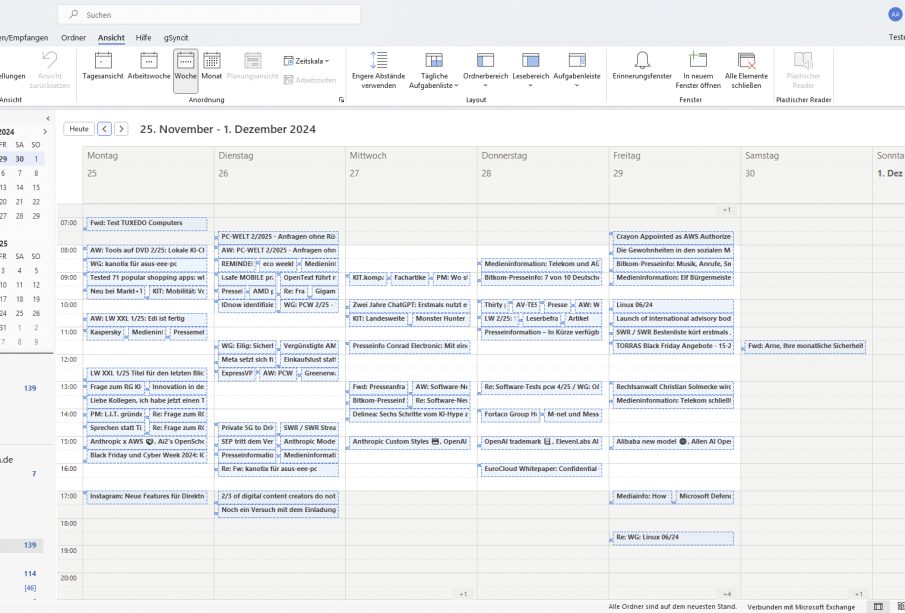Click Alle Elemente schließen
This screenshot has height=613, width=905.
[x=746, y=70]
